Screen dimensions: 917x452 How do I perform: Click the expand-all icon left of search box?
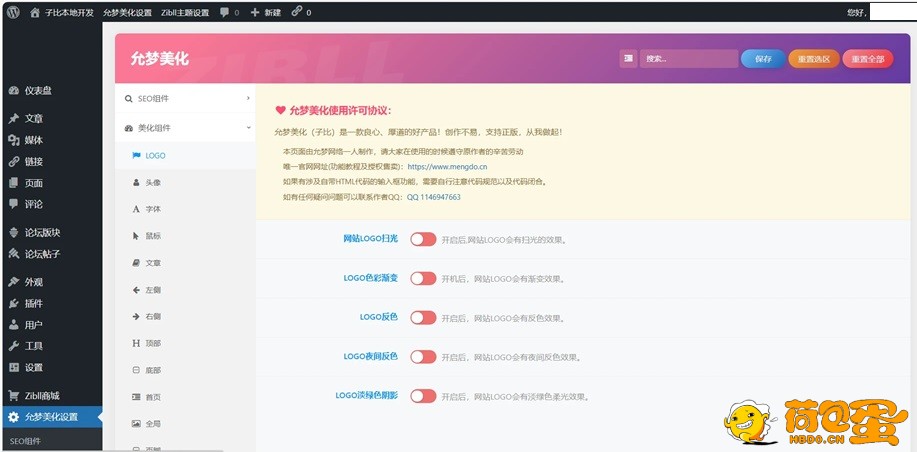(629, 58)
